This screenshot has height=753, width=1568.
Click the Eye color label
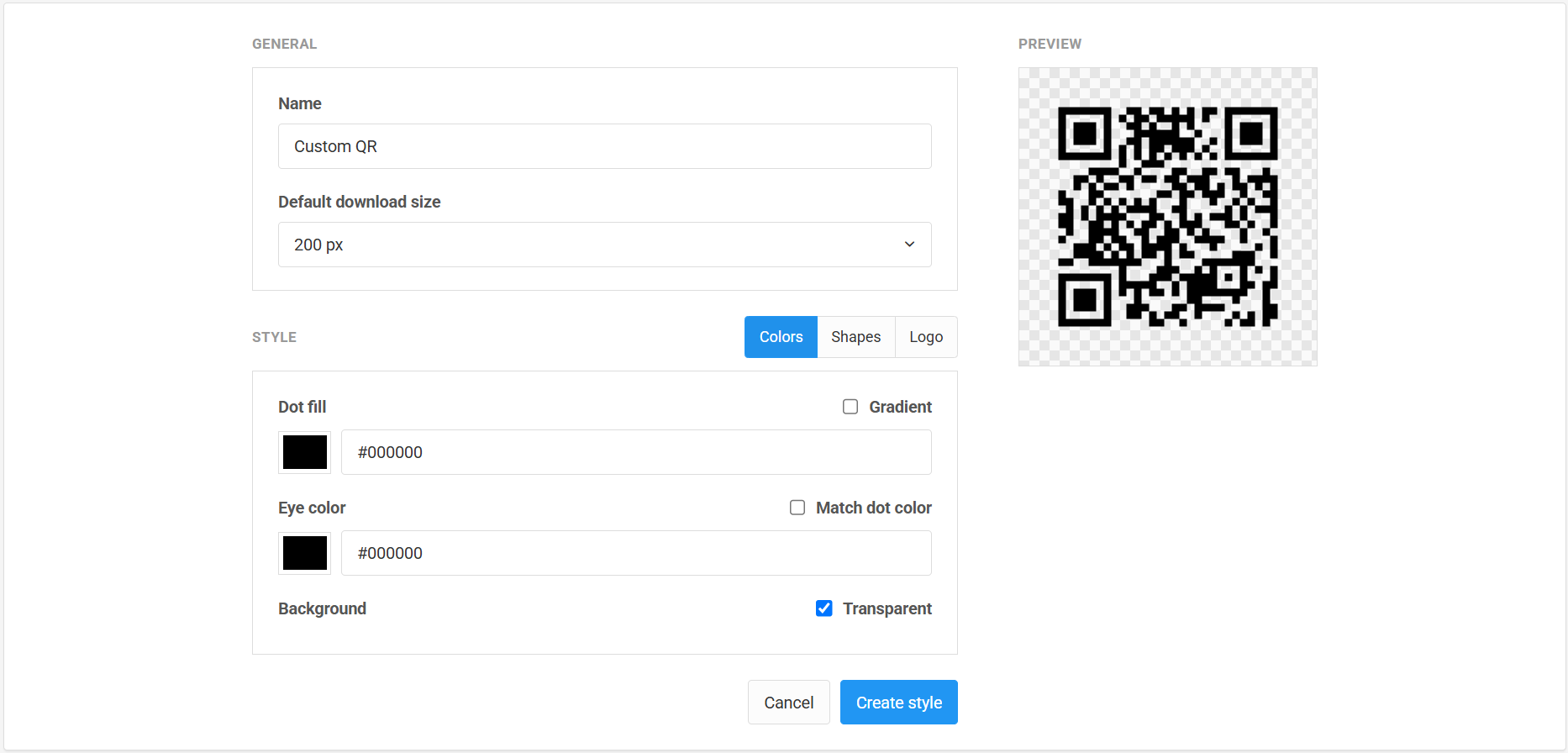(x=312, y=508)
